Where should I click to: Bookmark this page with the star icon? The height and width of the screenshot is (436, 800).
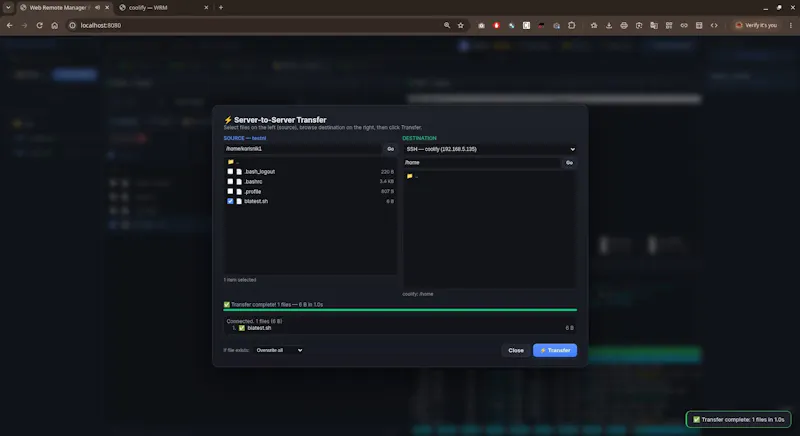461,25
